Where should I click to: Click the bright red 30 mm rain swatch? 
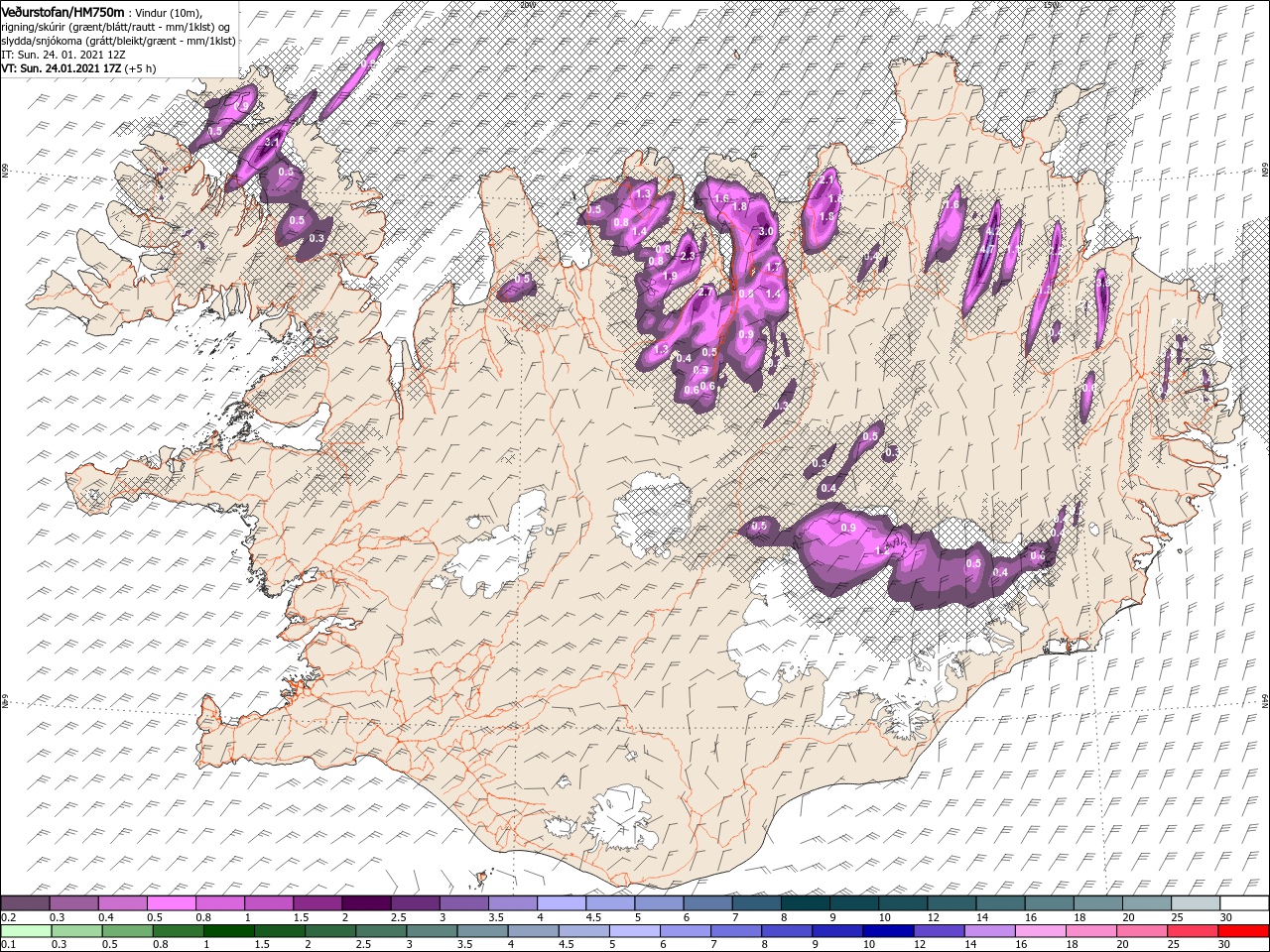[1241, 931]
